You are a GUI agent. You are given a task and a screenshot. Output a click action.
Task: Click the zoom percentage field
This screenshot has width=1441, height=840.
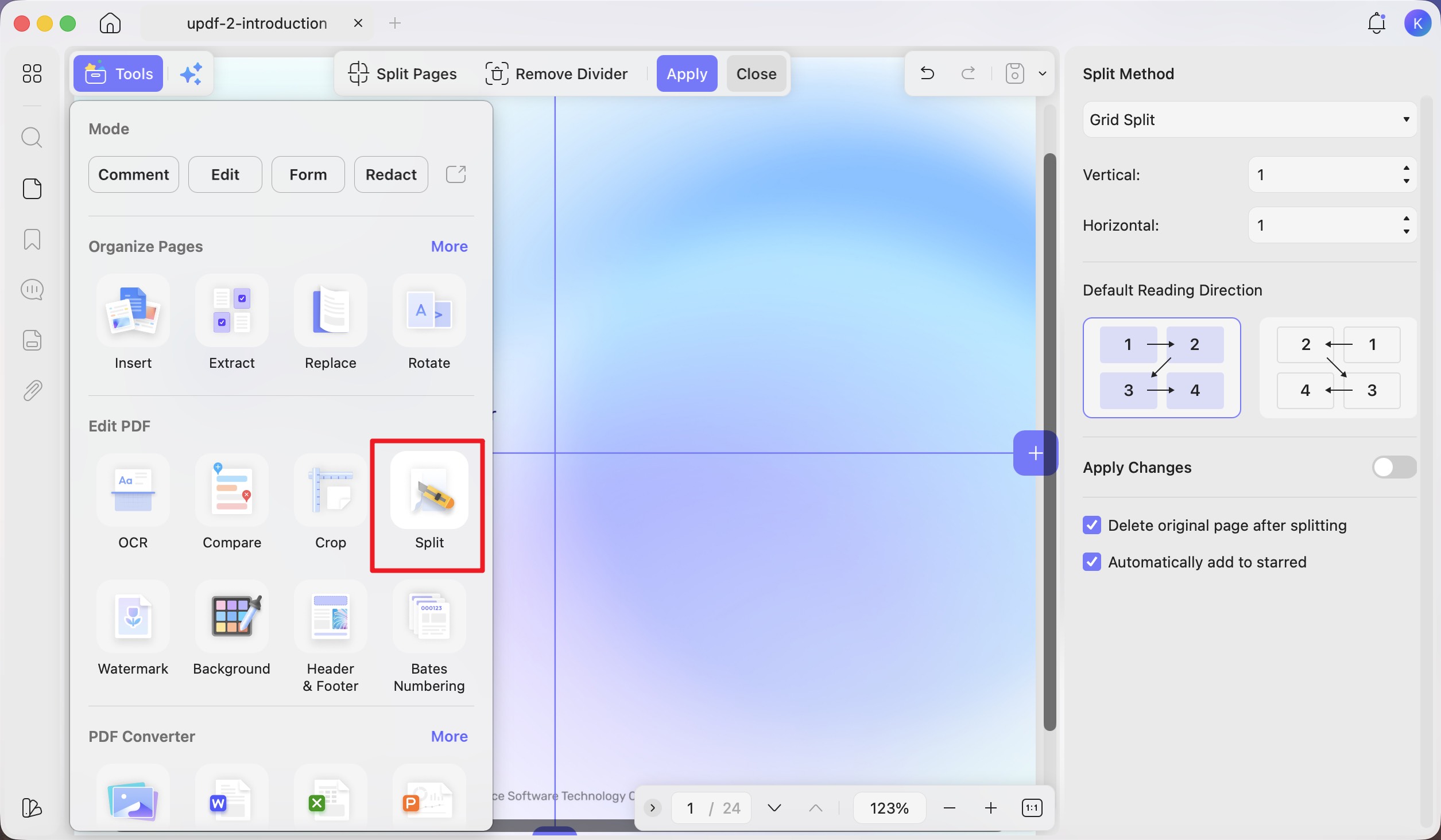(889, 808)
